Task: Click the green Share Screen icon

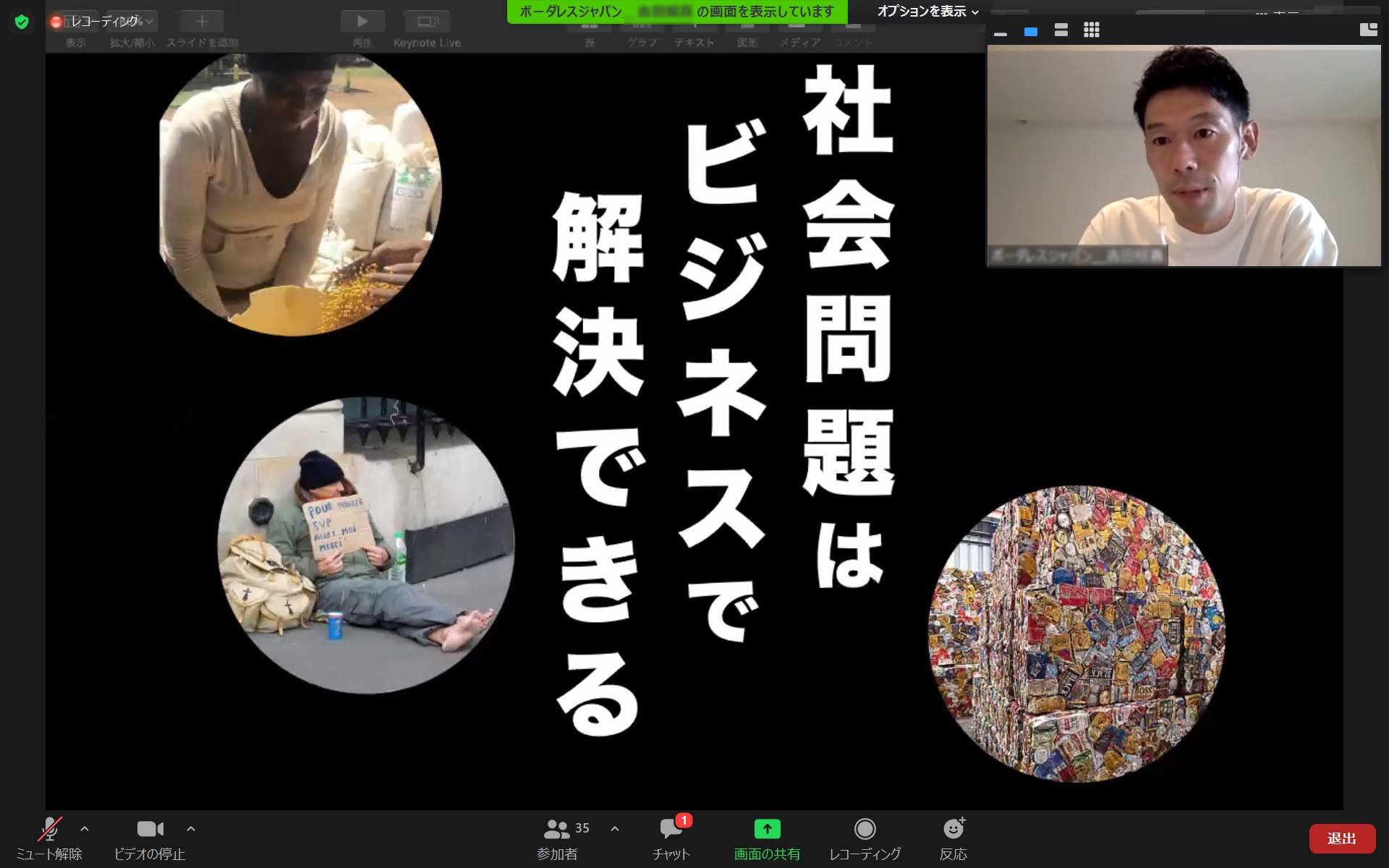Action: [767, 829]
